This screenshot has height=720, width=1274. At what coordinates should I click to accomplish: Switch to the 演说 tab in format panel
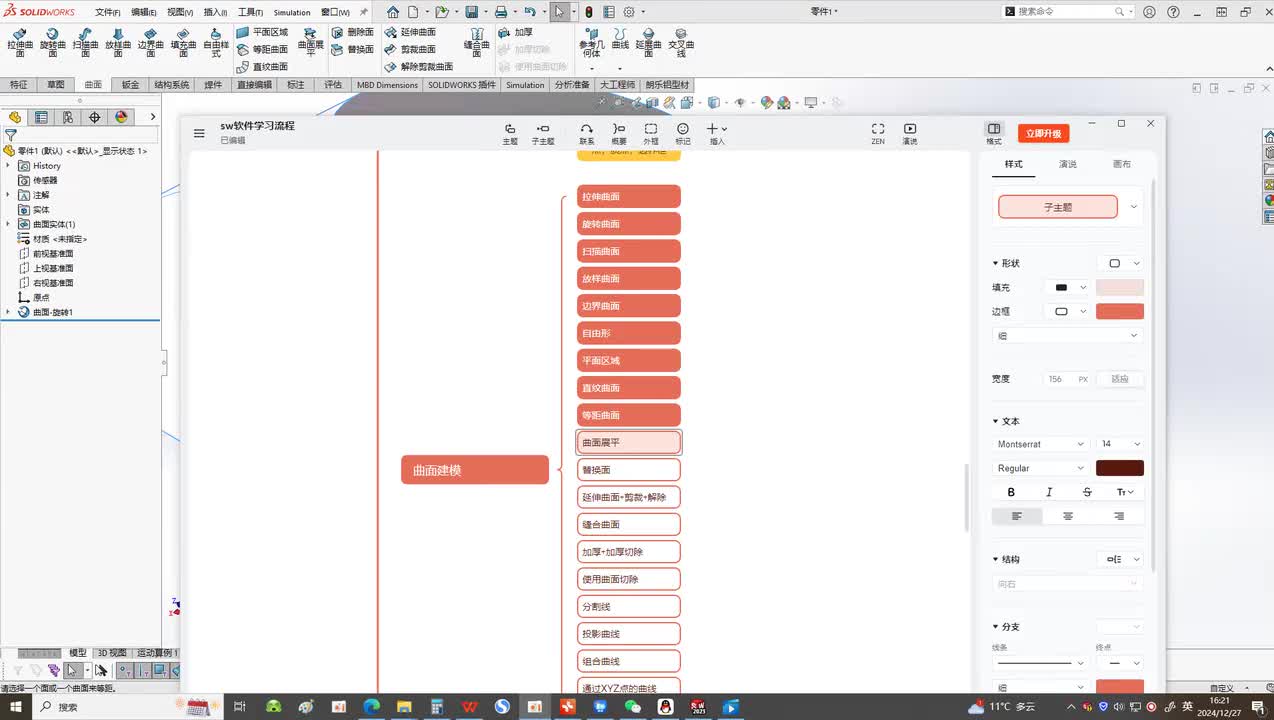[1068, 164]
